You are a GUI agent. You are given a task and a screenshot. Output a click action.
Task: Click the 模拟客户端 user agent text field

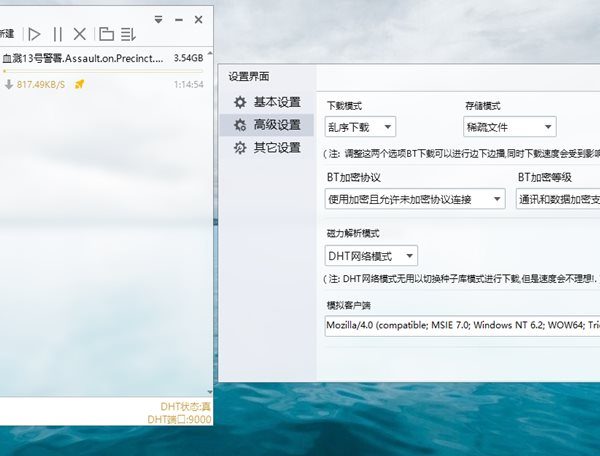click(461, 326)
